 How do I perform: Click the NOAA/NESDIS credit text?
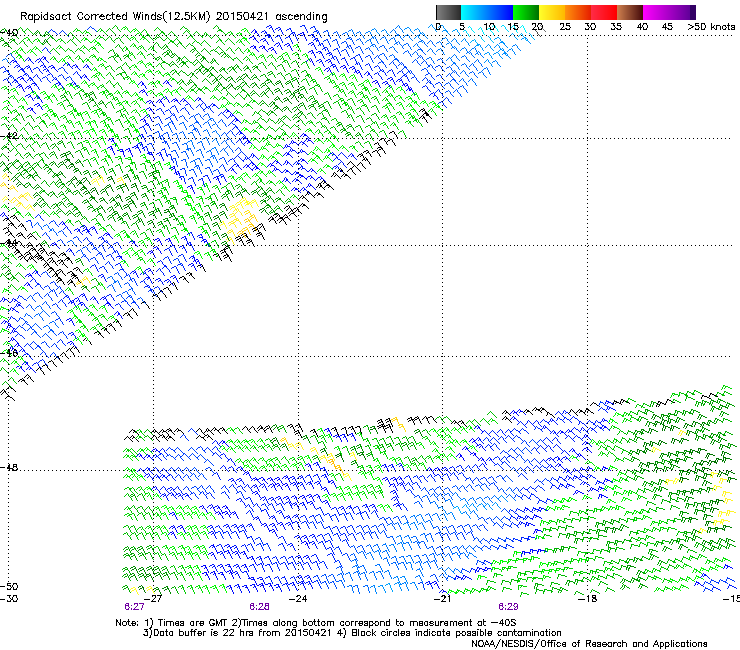click(589, 644)
